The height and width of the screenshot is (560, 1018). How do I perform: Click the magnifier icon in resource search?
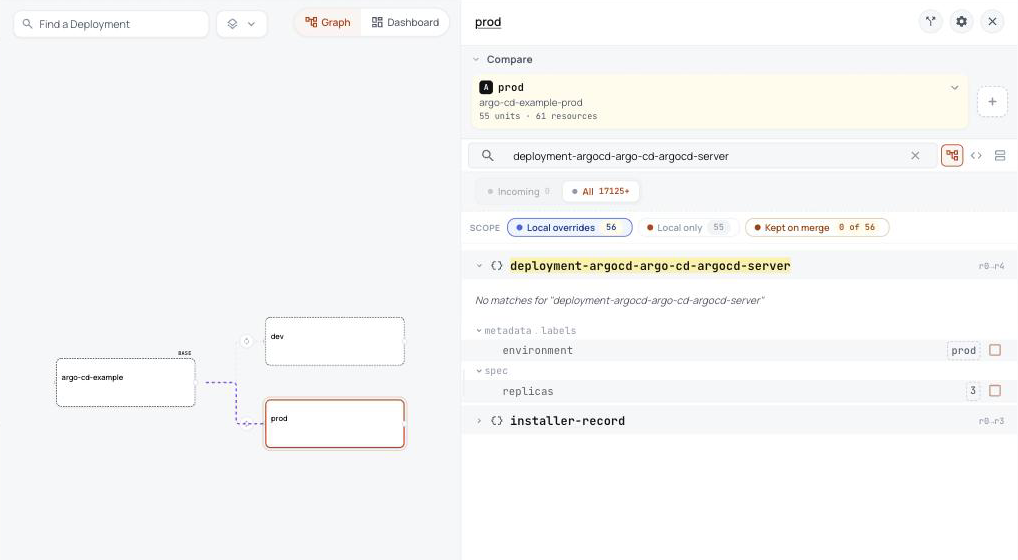click(488, 156)
